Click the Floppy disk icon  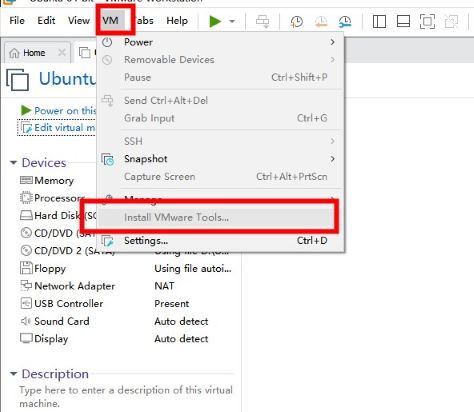(x=26, y=268)
